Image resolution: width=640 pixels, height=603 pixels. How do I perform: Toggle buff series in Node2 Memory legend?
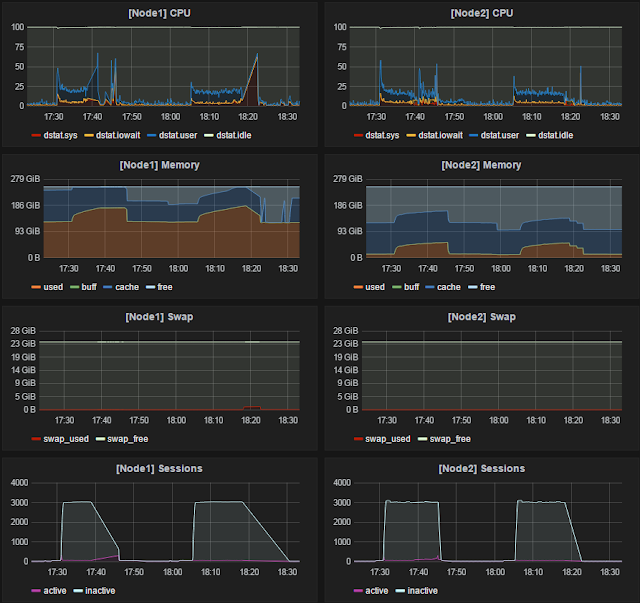[406, 287]
